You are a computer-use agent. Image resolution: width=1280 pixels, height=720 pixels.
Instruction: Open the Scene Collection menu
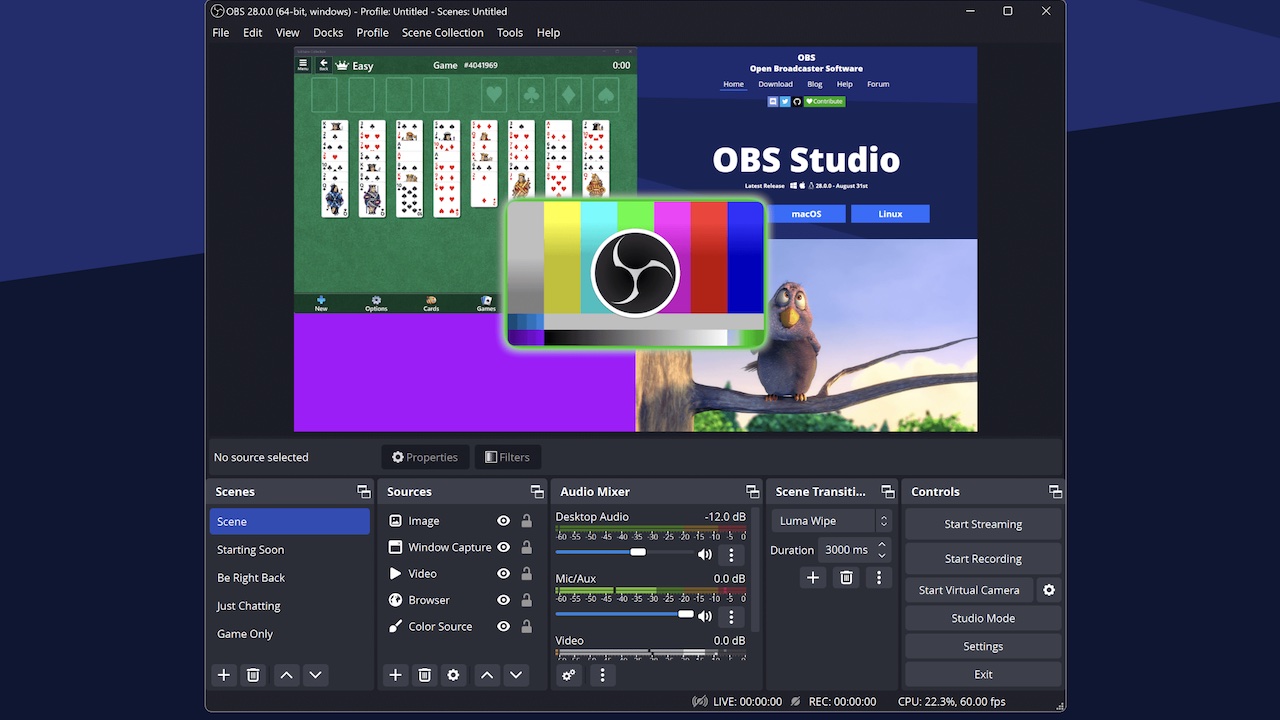click(442, 32)
